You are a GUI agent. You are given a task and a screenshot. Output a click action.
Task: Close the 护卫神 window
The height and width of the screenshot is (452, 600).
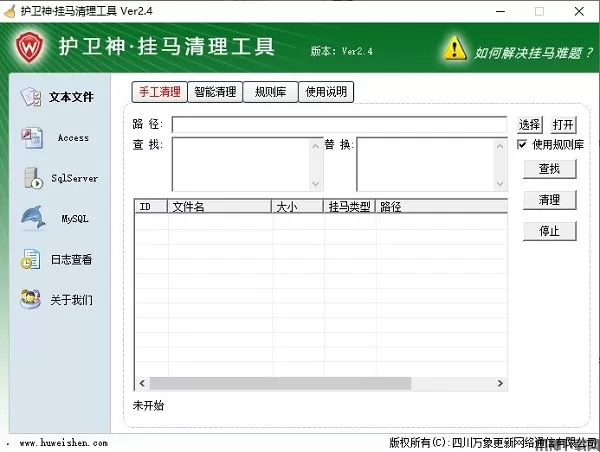tap(579, 11)
